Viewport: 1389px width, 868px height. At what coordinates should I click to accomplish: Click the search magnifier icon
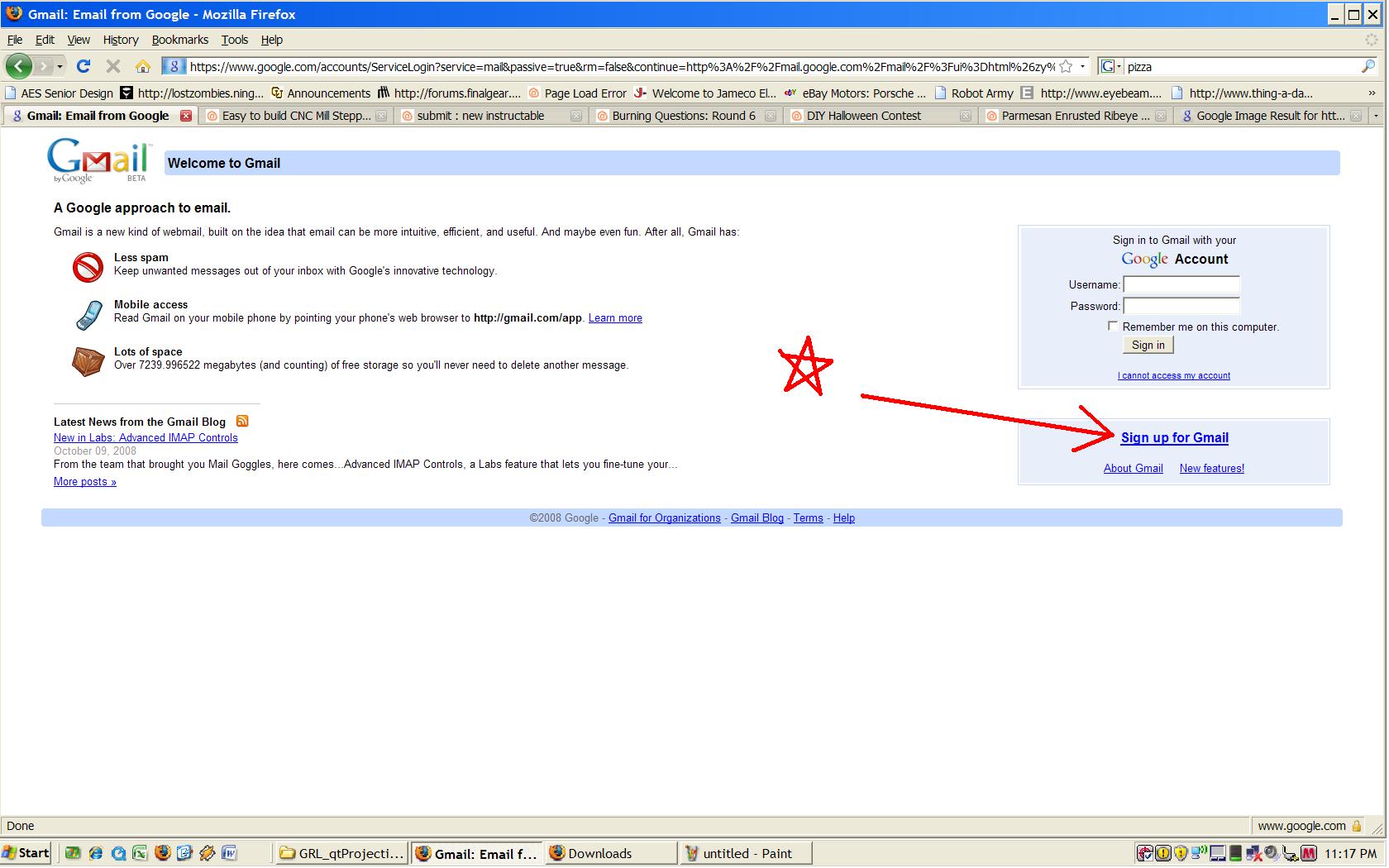[x=1368, y=66]
